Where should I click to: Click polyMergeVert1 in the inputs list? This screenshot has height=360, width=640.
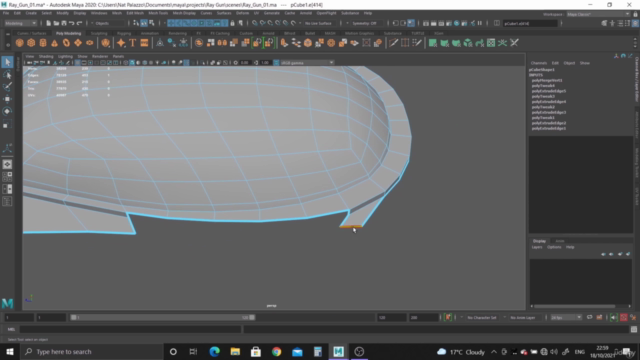tap(547, 80)
